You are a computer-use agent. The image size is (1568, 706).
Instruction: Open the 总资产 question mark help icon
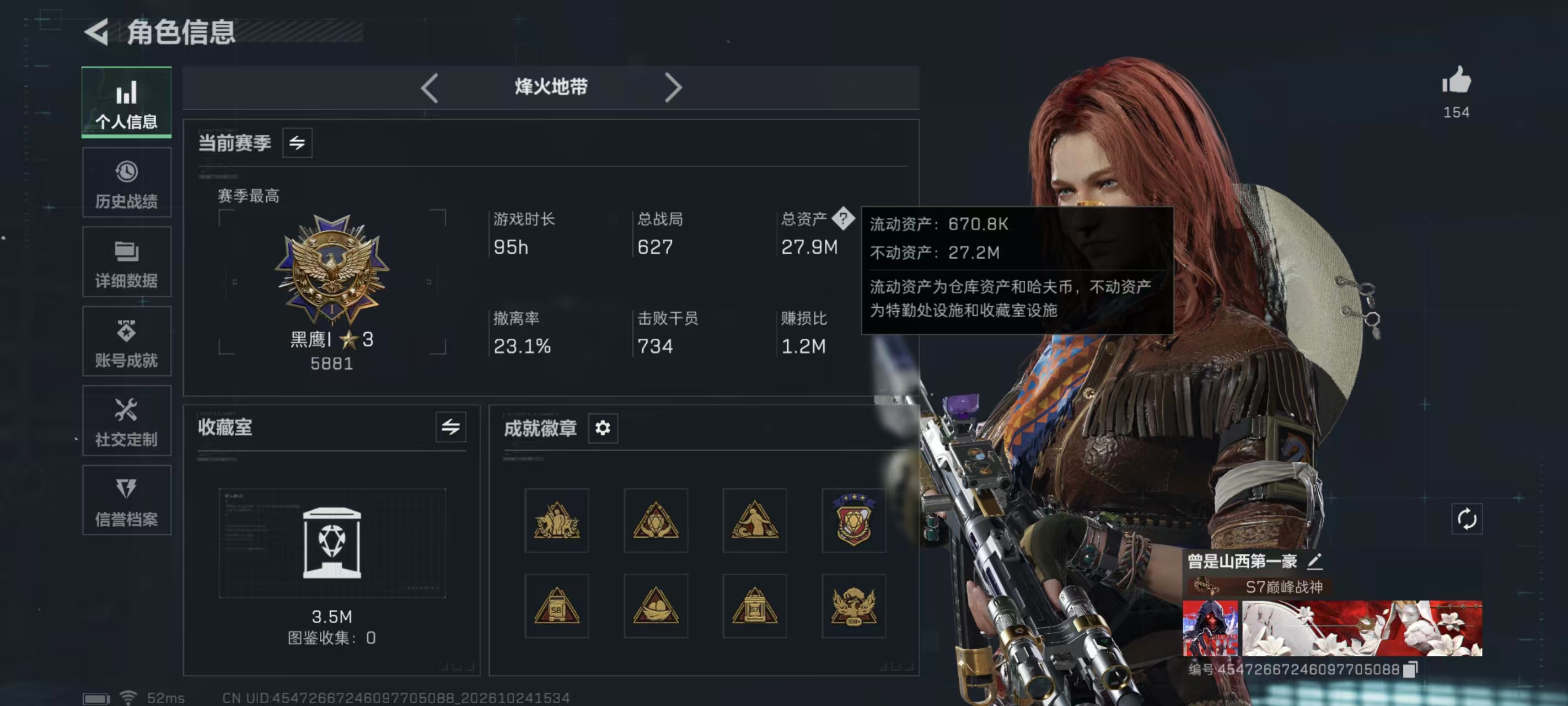tap(843, 218)
